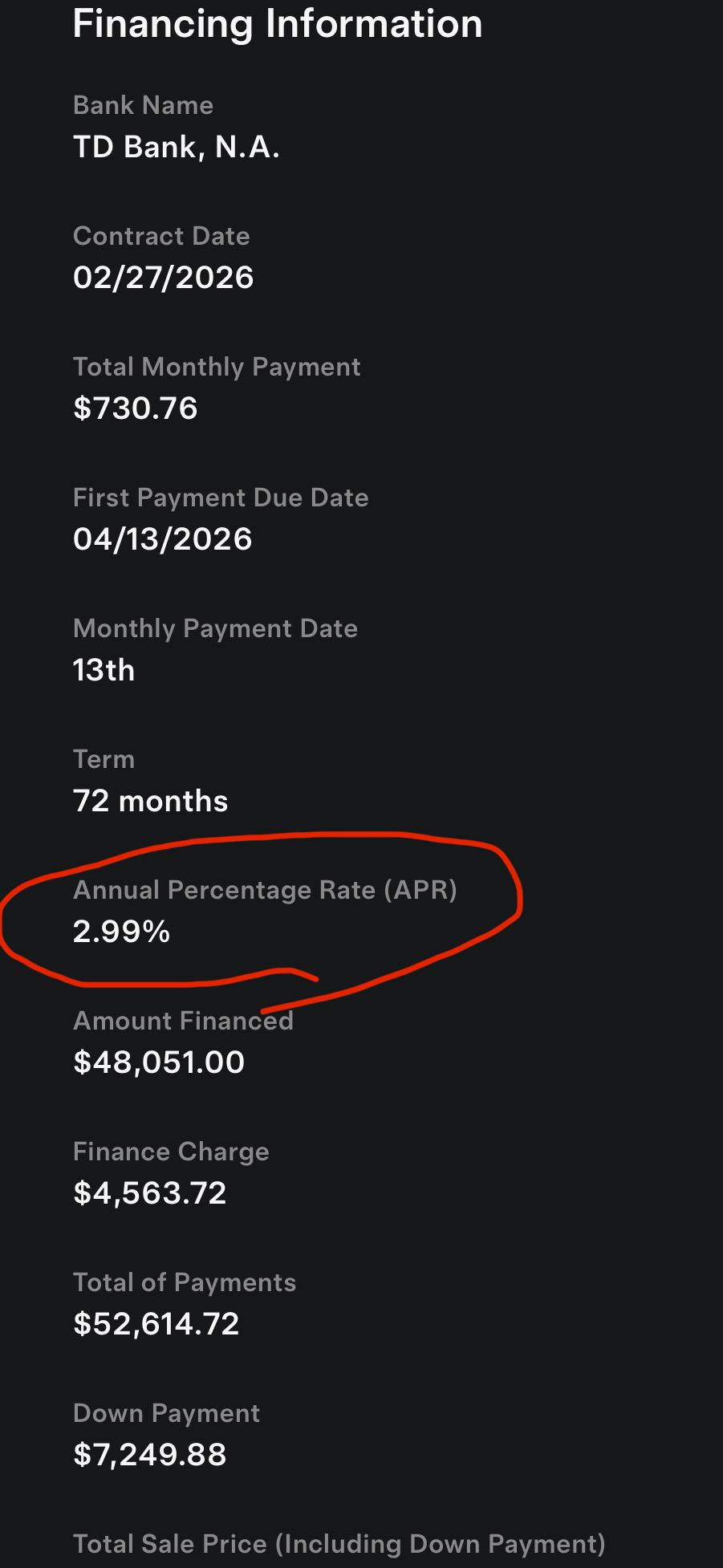This screenshot has height=1568, width=723.
Task: Tap the $48,051.00 amount financed value
Action: (158, 1062)
